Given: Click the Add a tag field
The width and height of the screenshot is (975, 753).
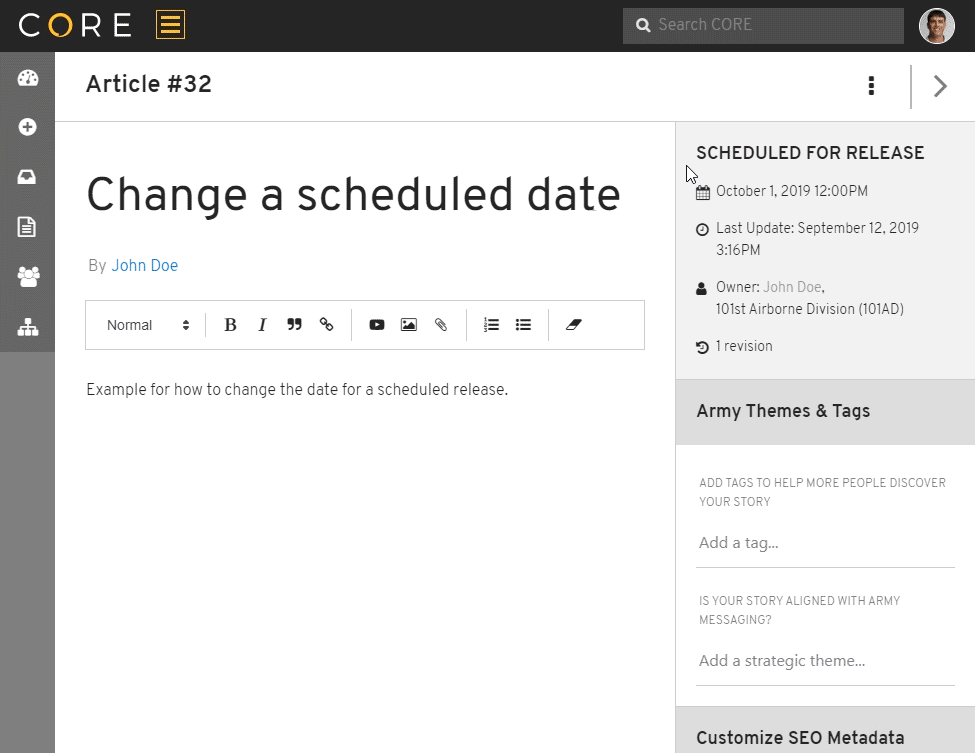Looking at the screenshot, I should (x=825, y=543).
